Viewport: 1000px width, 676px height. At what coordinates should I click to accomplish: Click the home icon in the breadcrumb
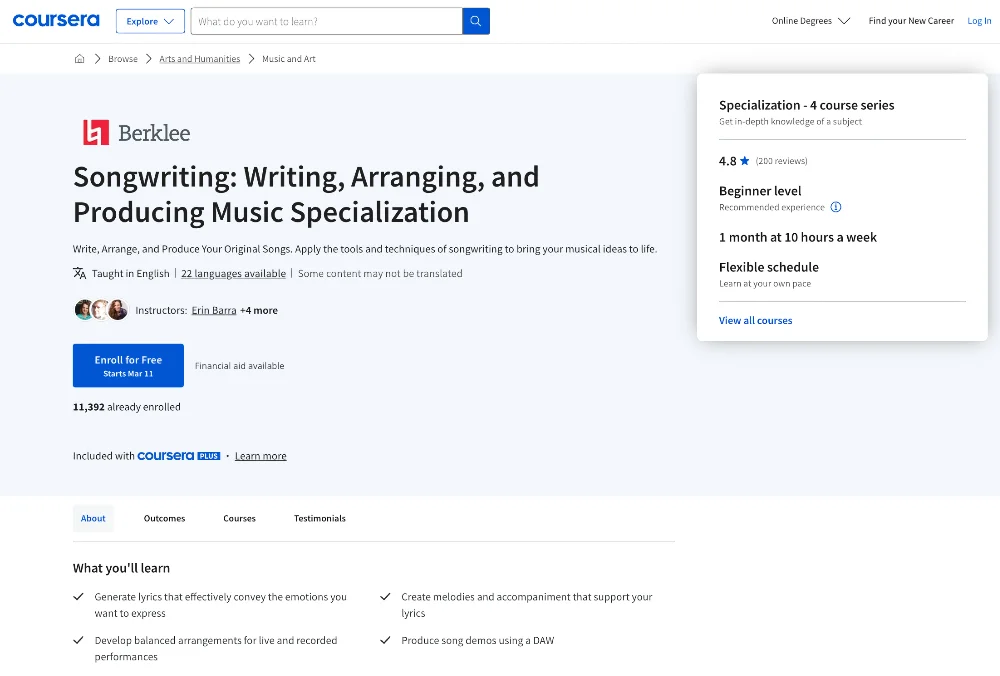tap(79, 58)
